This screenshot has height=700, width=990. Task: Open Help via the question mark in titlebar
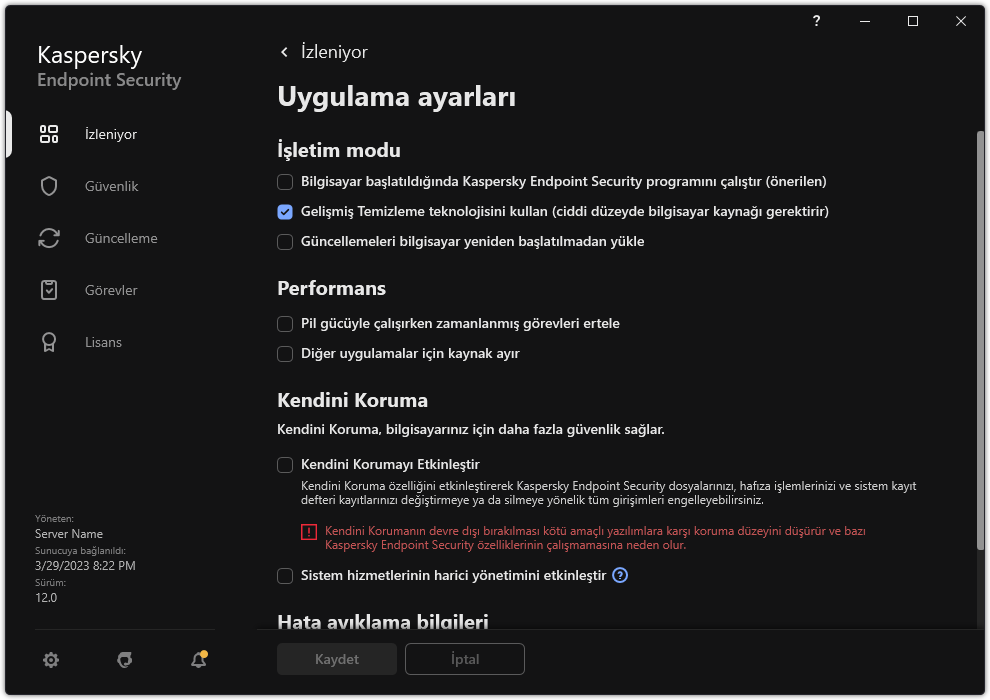pos(816,21)
